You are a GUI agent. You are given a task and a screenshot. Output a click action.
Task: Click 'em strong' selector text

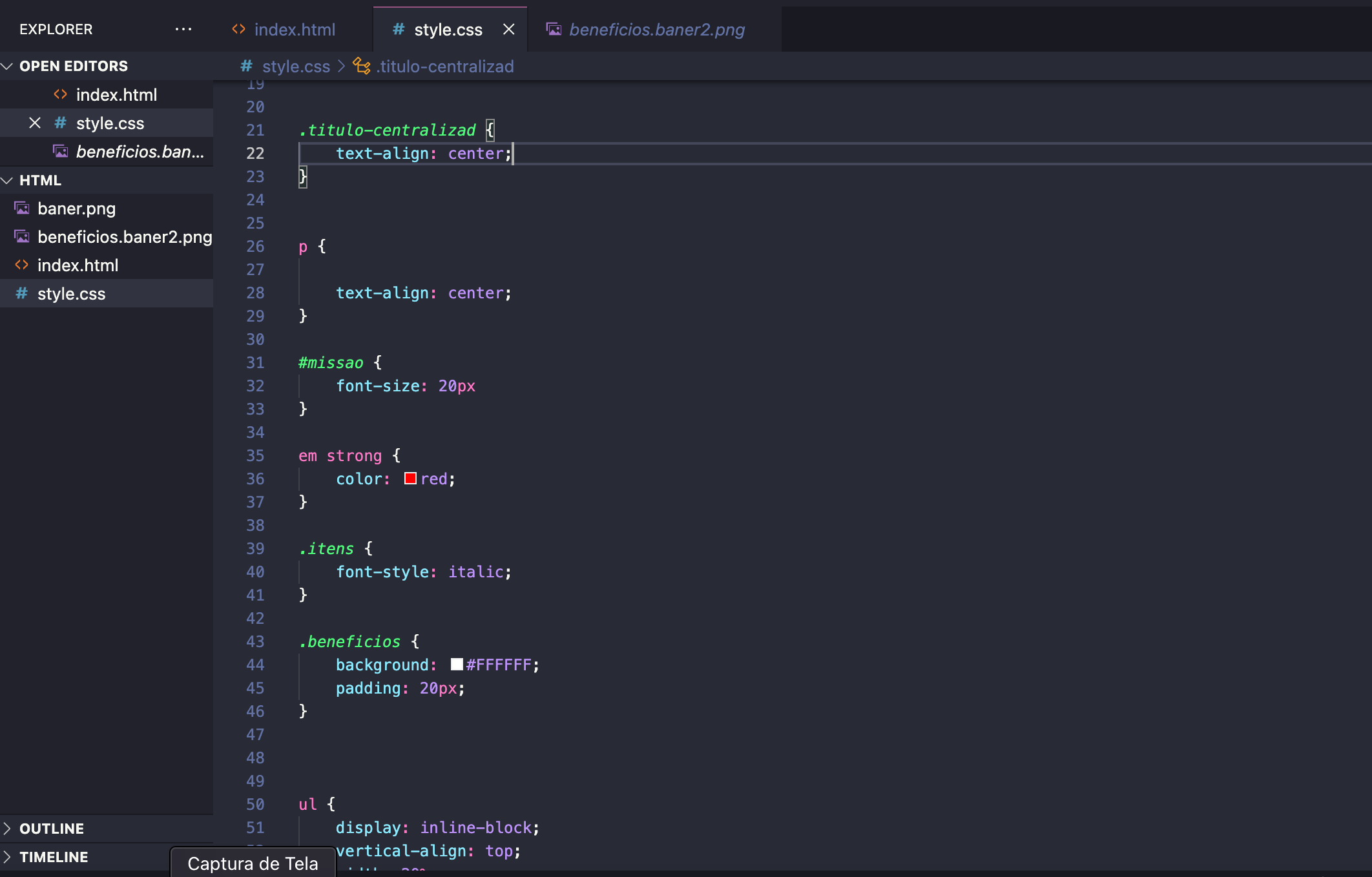340,455
